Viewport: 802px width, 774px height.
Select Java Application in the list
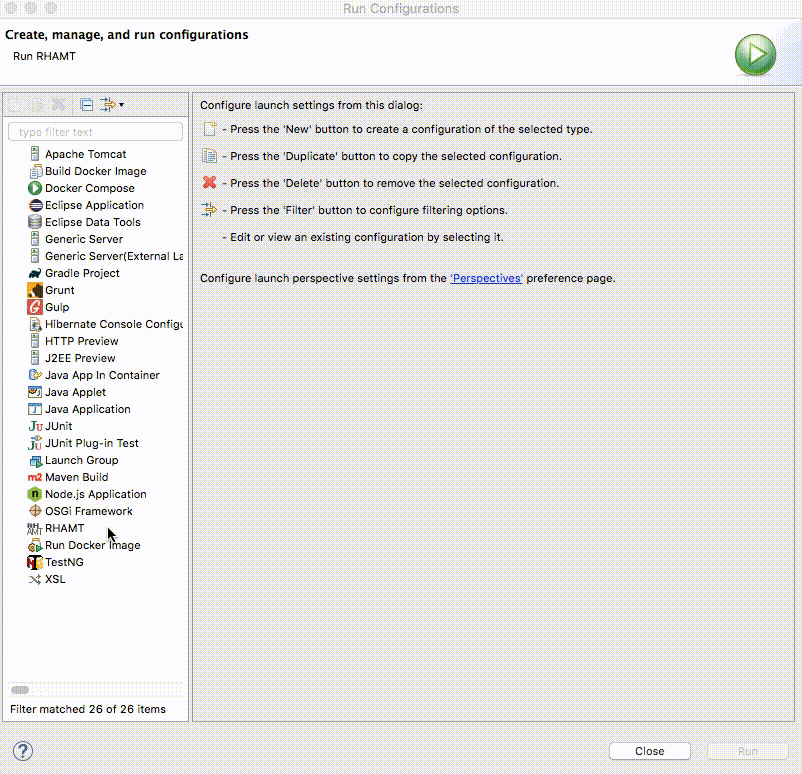click(87, 409)
